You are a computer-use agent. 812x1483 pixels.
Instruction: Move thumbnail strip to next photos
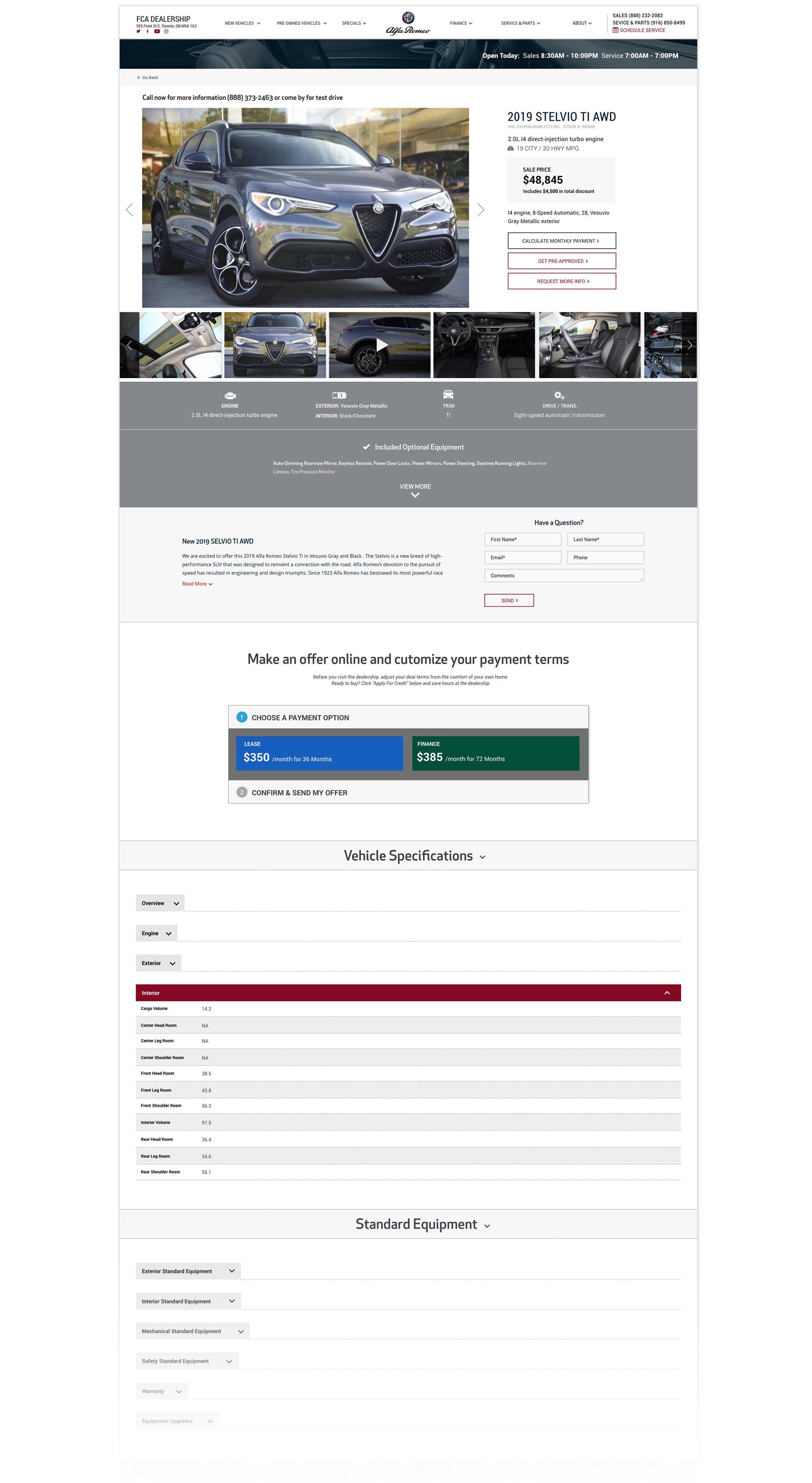689,345
